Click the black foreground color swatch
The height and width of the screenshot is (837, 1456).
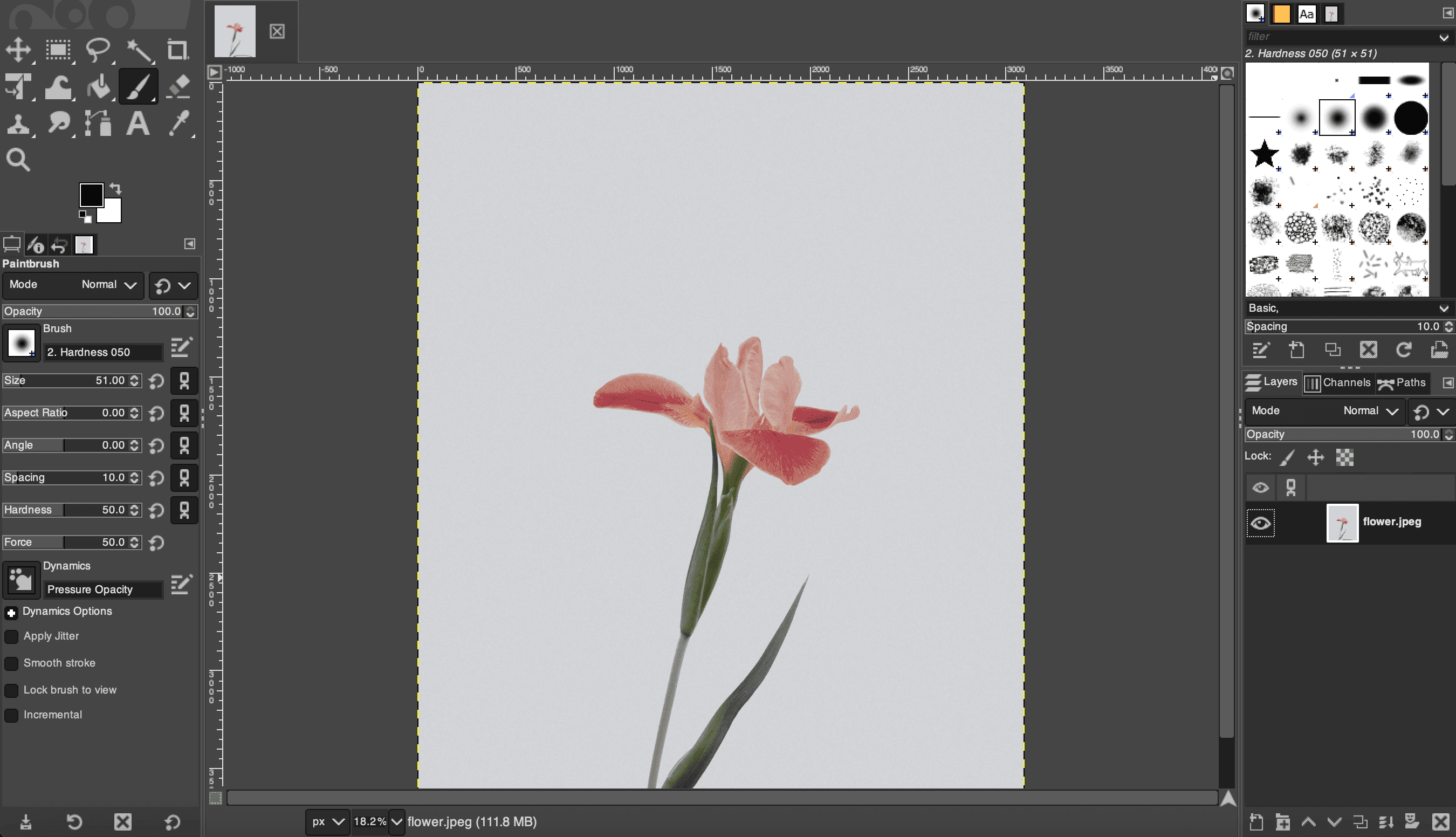pos(91,195)
